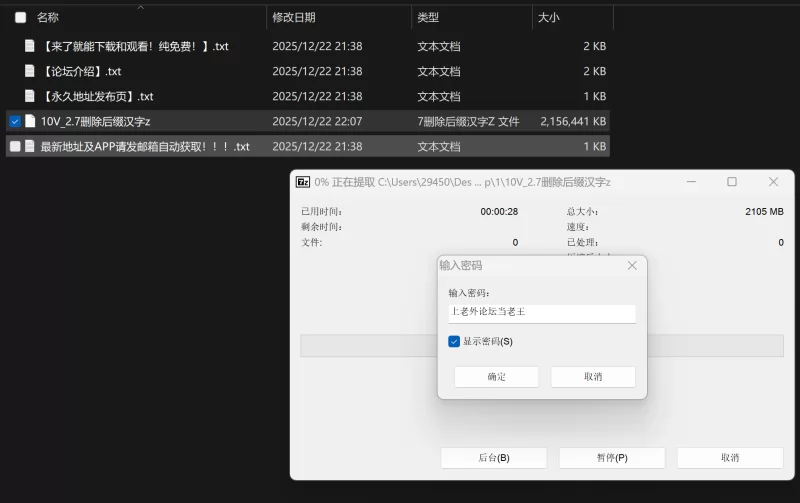The width and height of the screenshot is (800, 503).
Task: Sort files by 类型 column header
Action: [428, 17]
